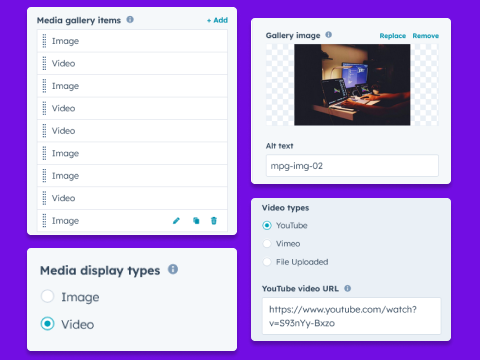The width and height of the screenshot is (480, 360).
Task: Duplicate the last Image gallery item
Action: [196, 221]
